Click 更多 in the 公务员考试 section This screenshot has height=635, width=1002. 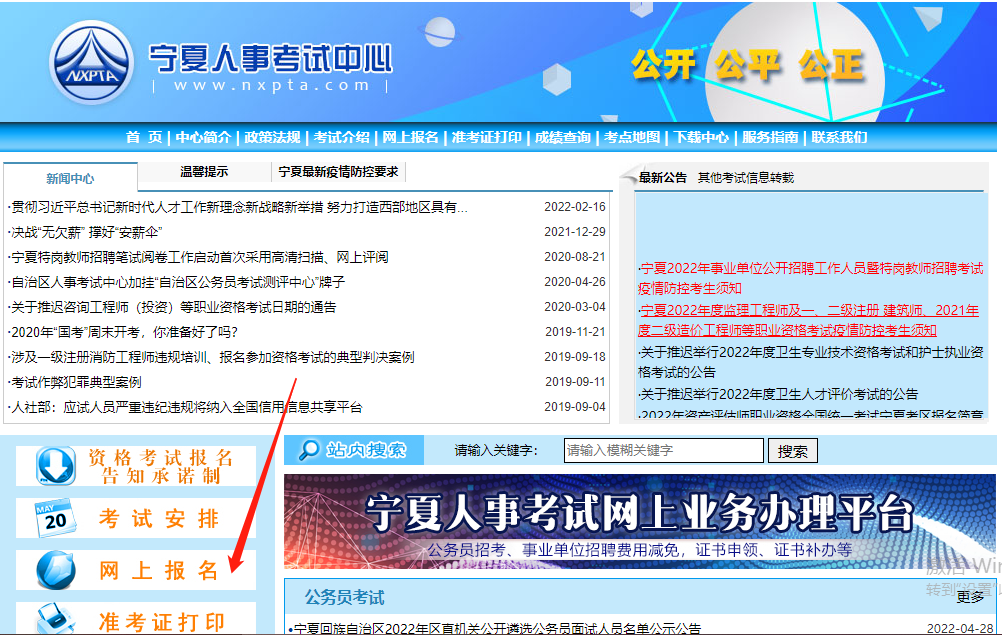tap(970, 597)
